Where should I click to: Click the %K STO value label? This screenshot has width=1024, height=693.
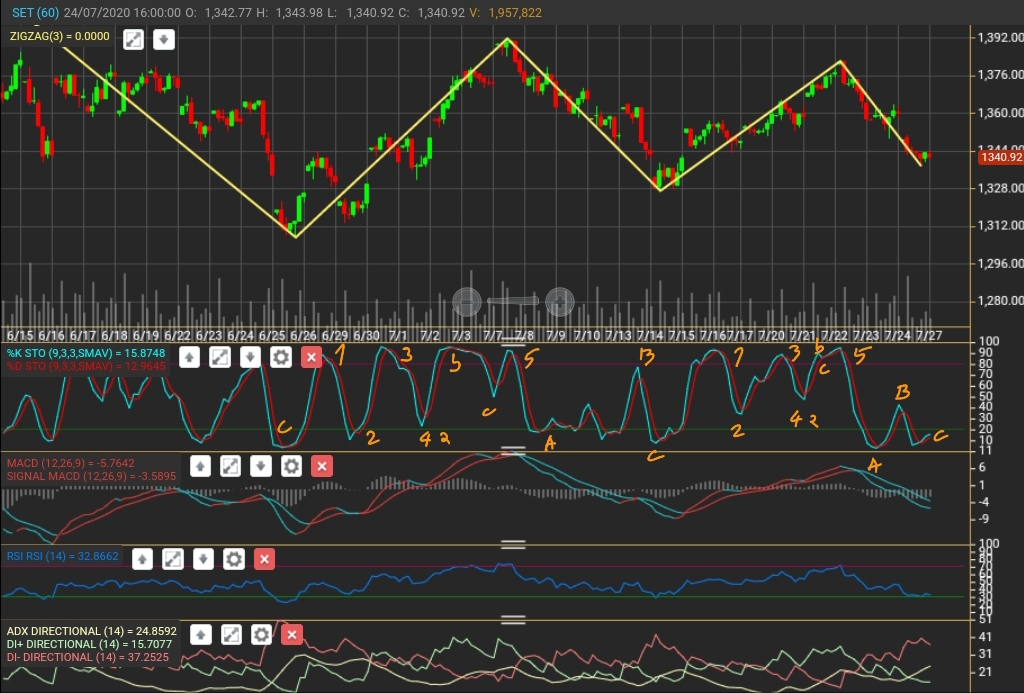(x=86, y=353)
